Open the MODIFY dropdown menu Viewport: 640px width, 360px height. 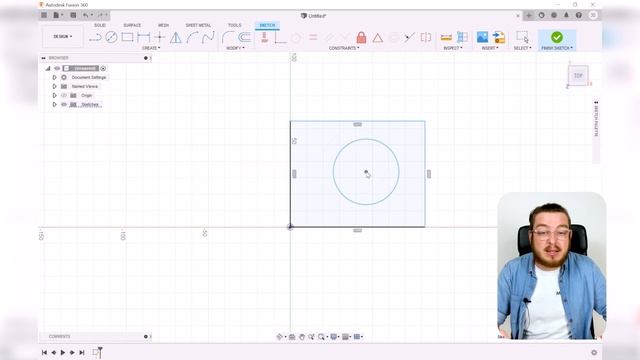[236, 48]
